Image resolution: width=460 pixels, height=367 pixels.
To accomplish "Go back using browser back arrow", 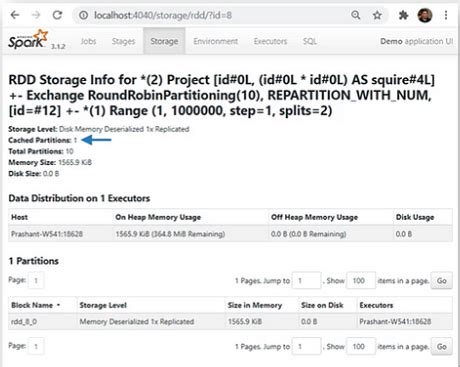I will 15,15.
